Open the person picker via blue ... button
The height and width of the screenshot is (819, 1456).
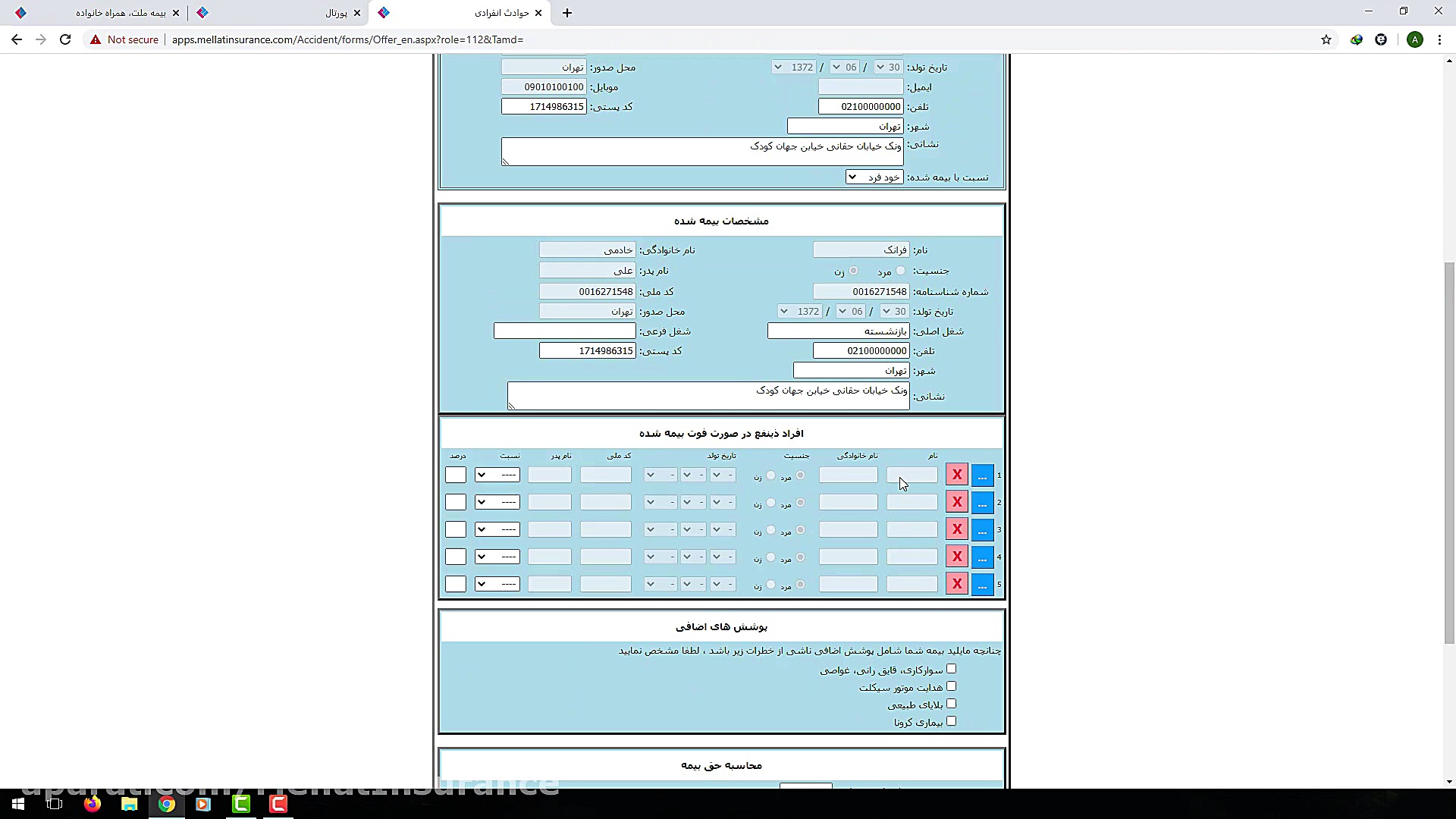(983, 475)
